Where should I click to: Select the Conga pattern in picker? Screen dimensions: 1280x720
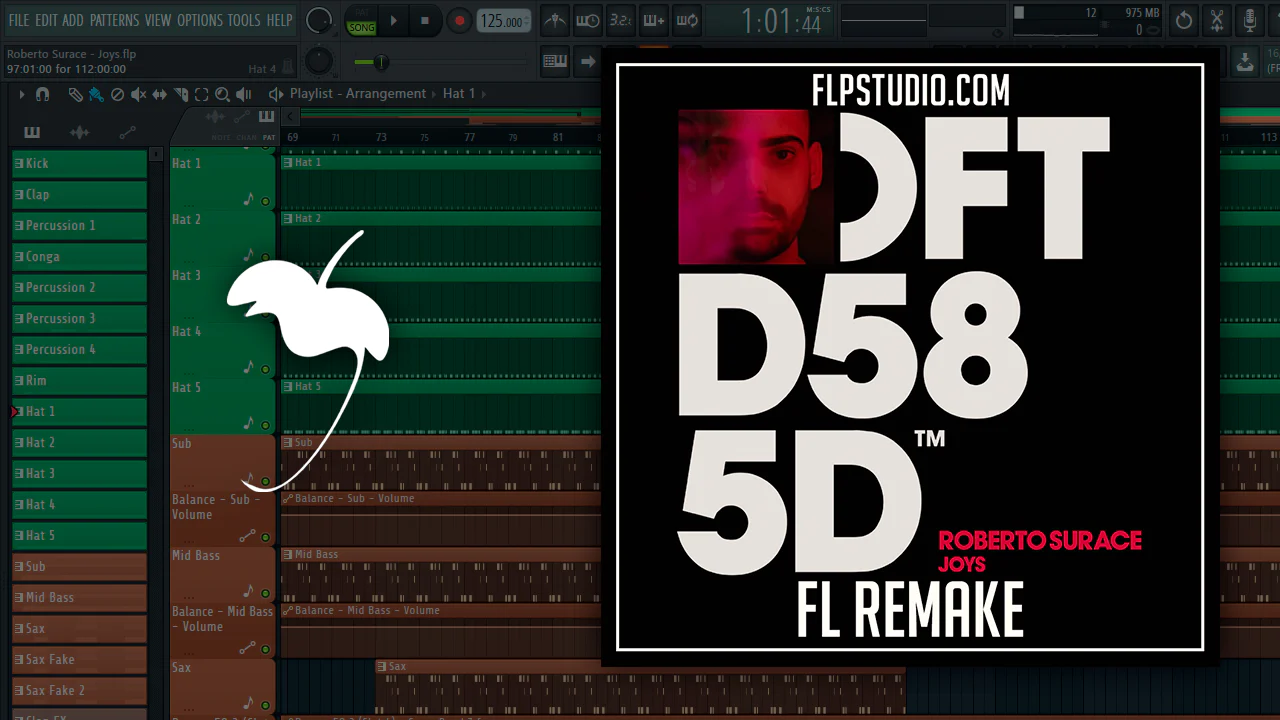coord(79,256)
